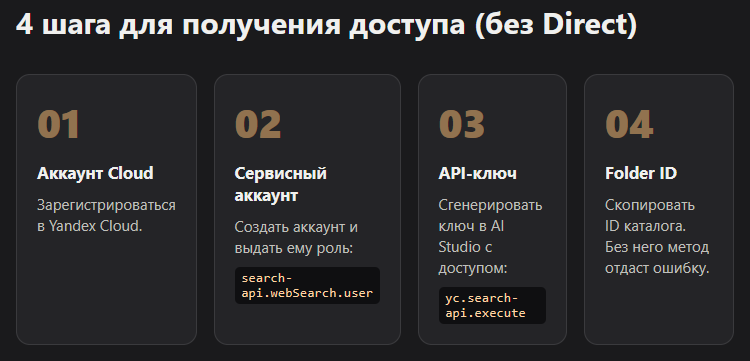
Task: Click the heading '4 шага для получения доступа'
Action: (326, 25)
